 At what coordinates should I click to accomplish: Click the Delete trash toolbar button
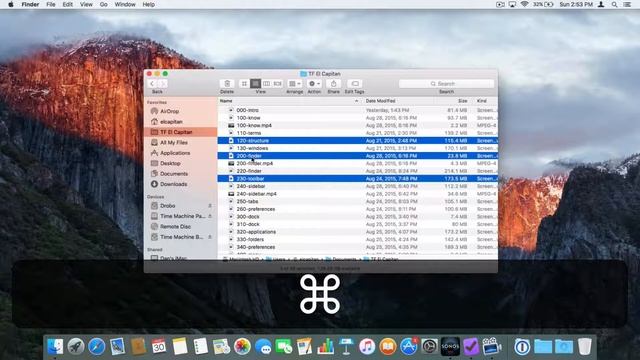227,84
